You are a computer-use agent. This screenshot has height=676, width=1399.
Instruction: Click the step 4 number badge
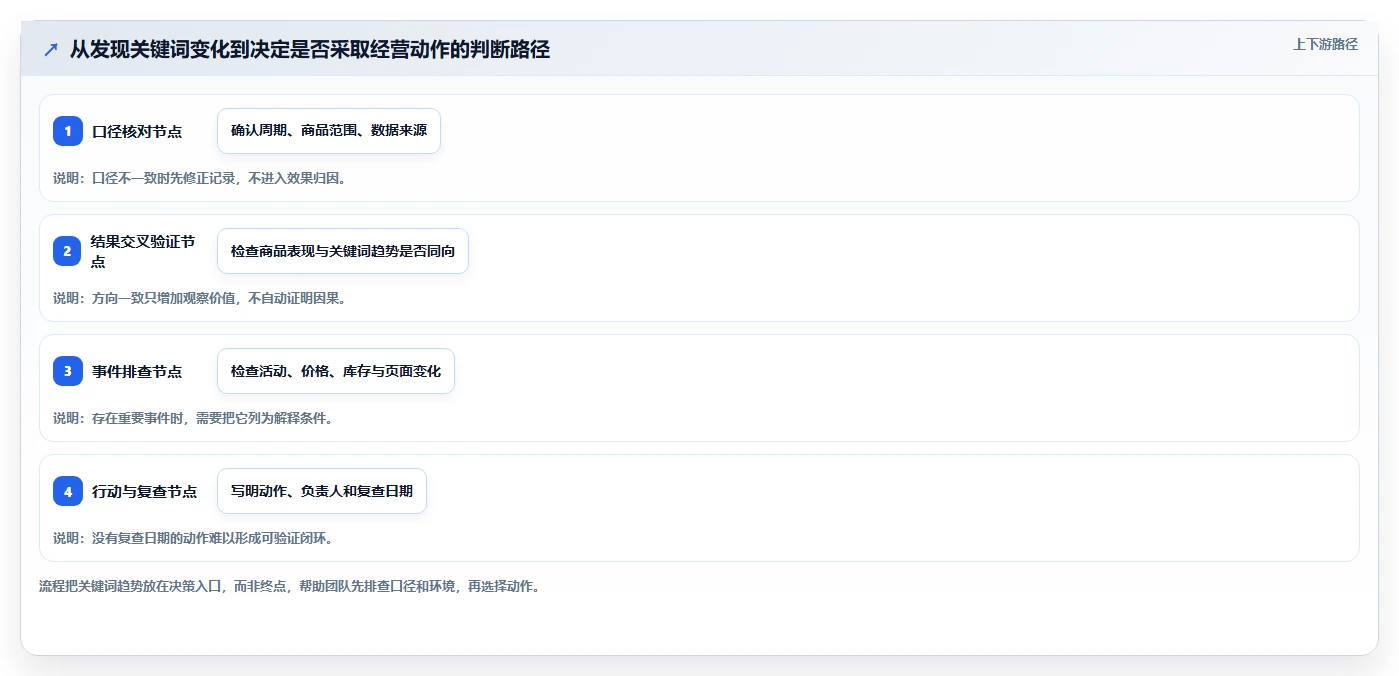(x=68, y=491)
